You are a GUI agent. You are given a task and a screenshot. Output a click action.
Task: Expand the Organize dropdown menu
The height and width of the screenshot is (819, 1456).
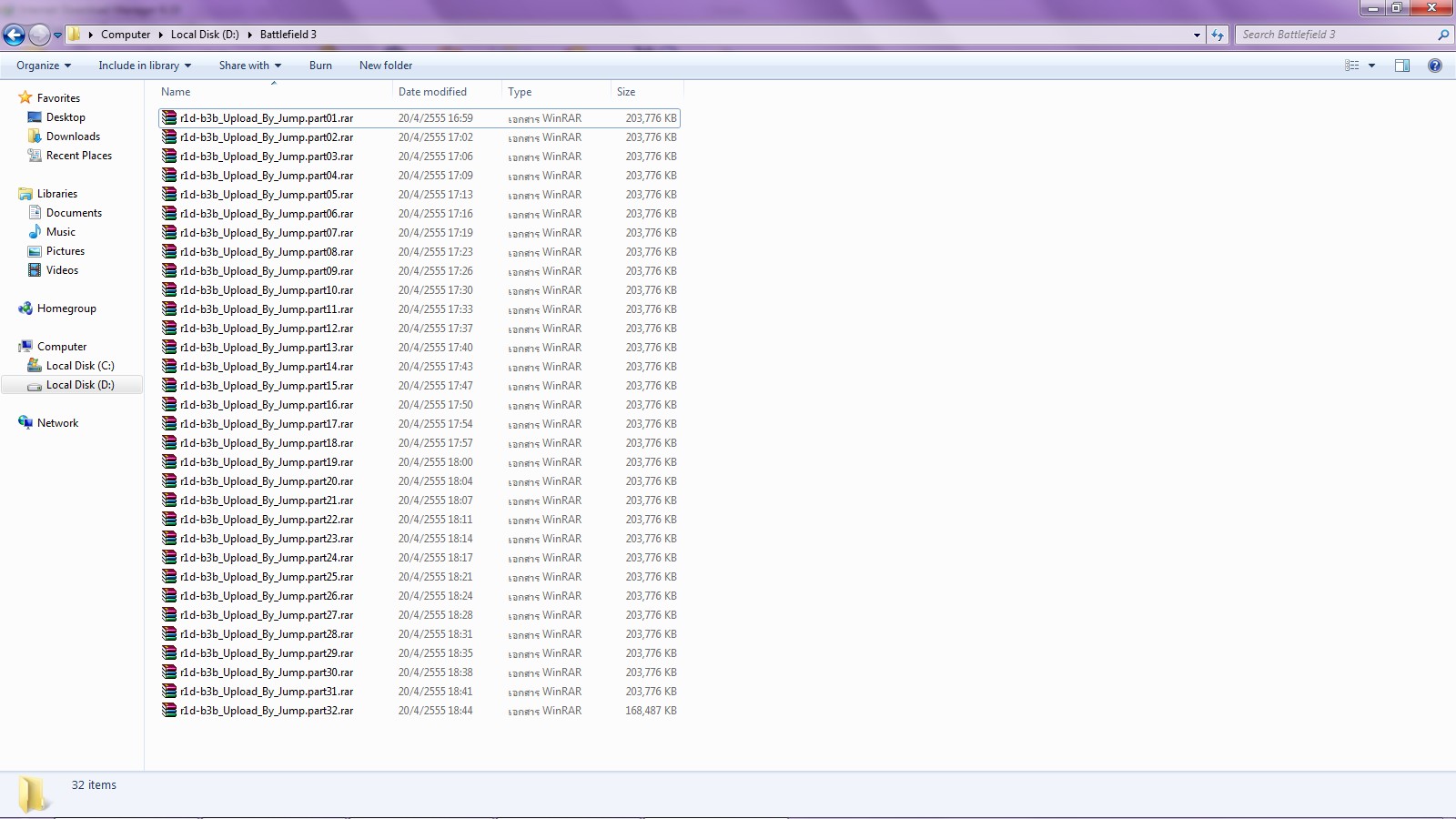[x=44, y=66]
